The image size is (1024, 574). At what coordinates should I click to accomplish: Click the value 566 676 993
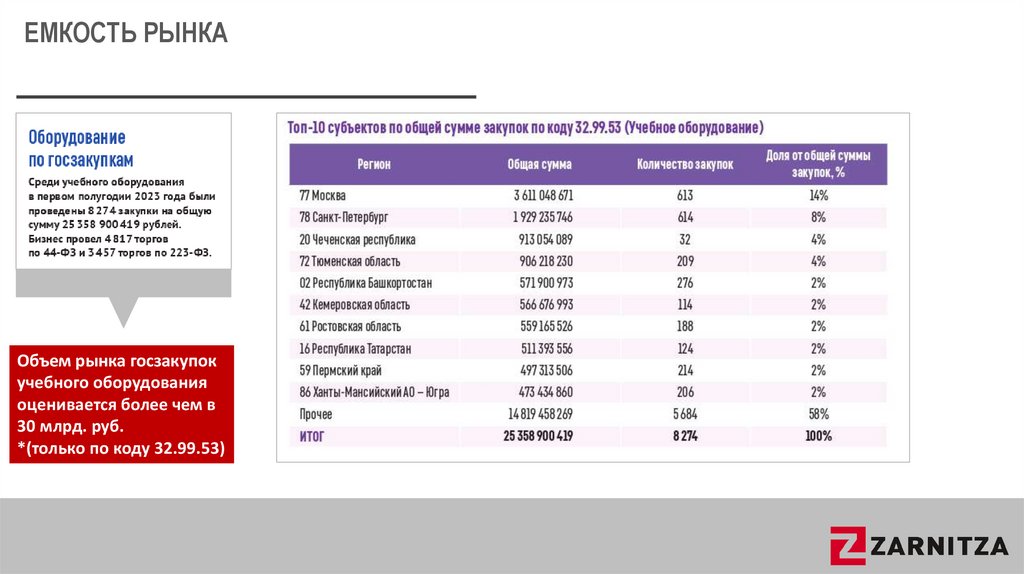click(547, 305)
